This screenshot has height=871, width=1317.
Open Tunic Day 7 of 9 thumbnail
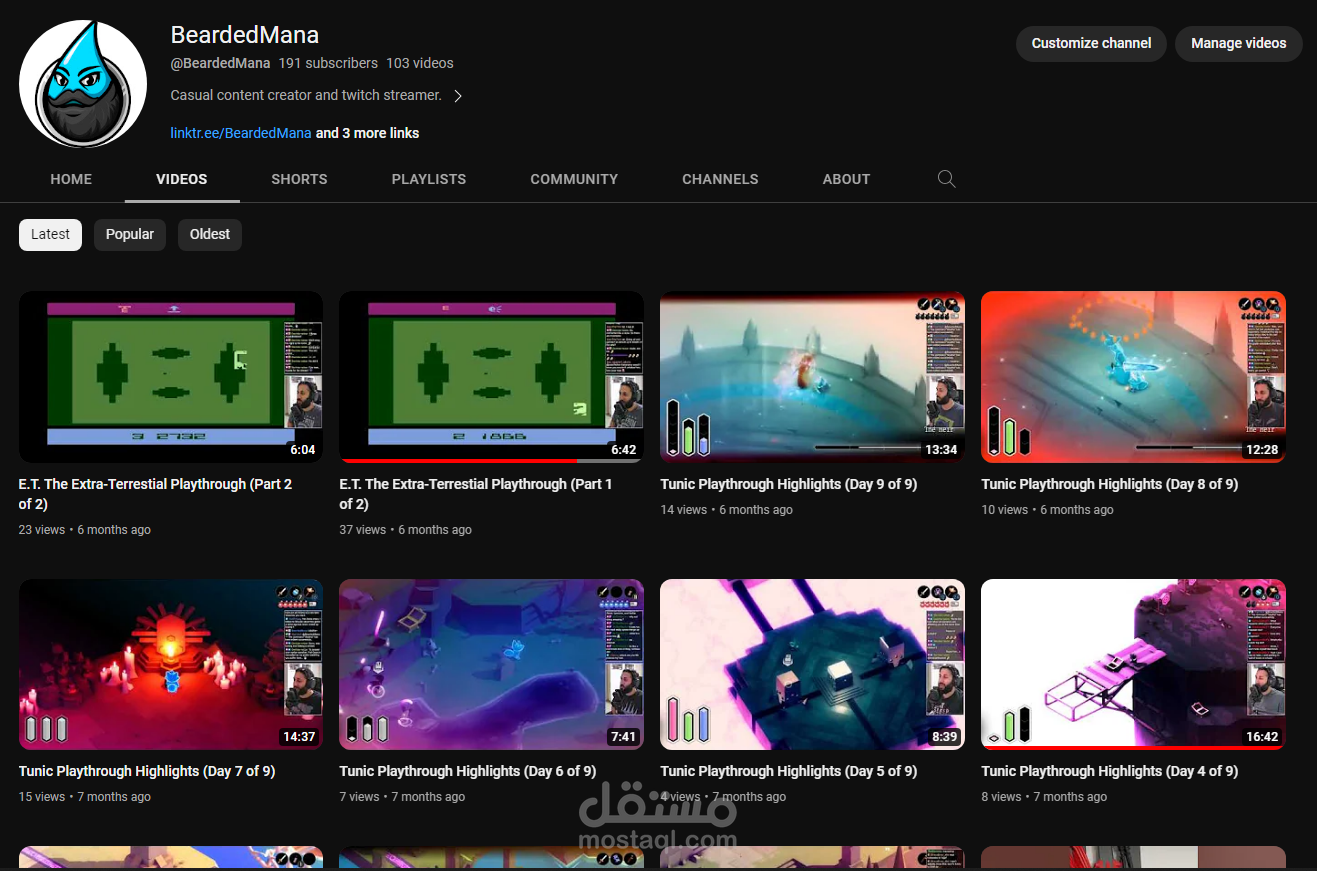coord(171,664)
